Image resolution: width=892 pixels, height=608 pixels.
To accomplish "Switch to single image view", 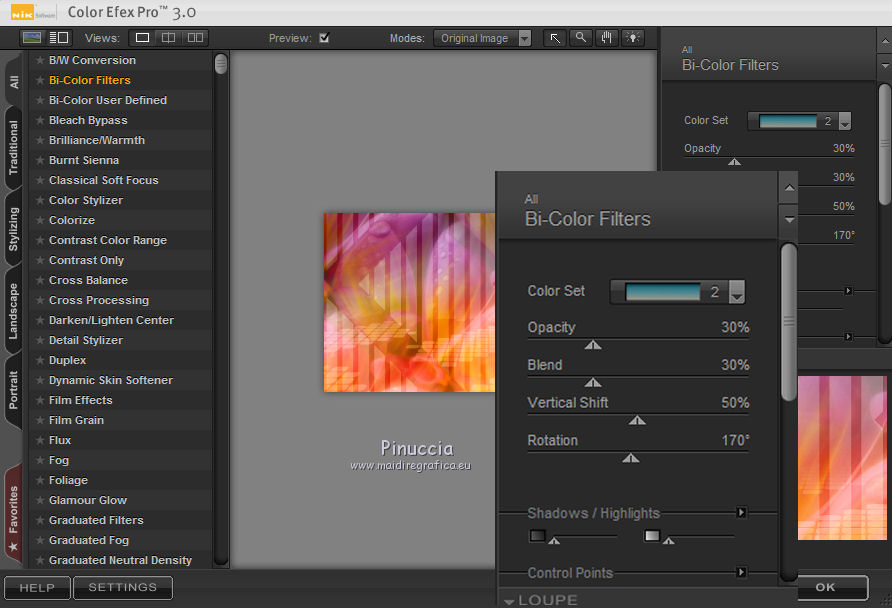I will tap(143, 38).
